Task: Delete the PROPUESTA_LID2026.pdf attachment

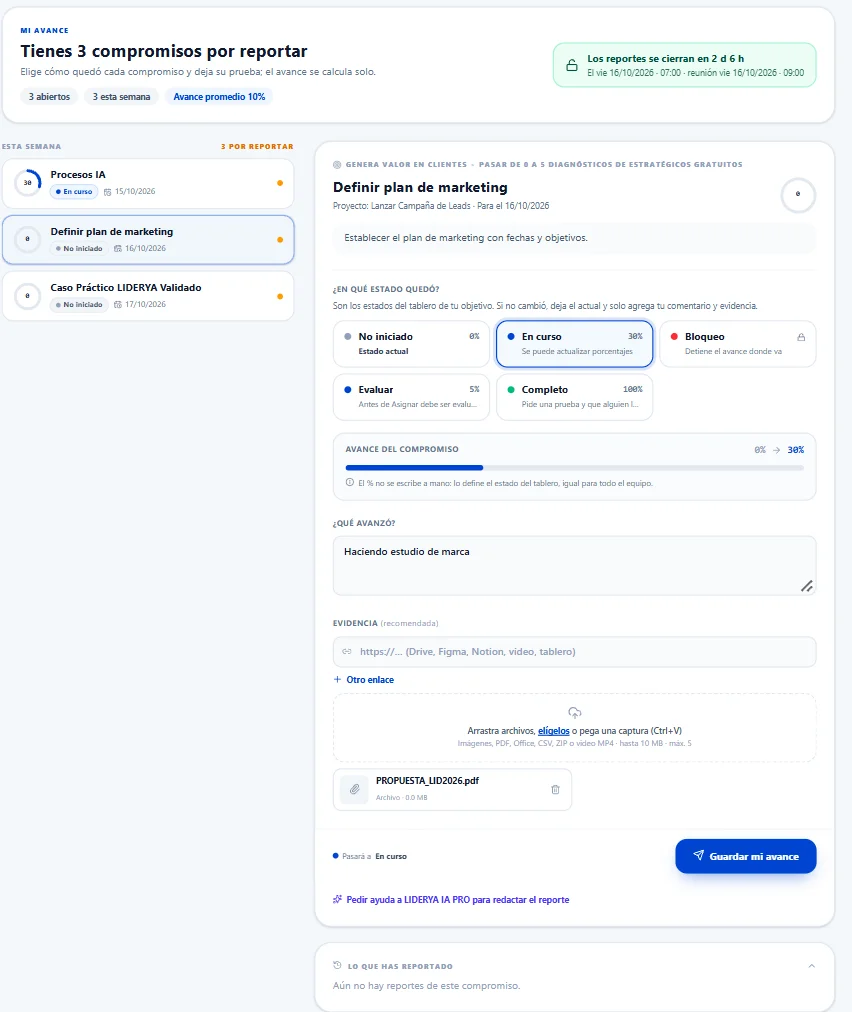Action: coord(555,789)
